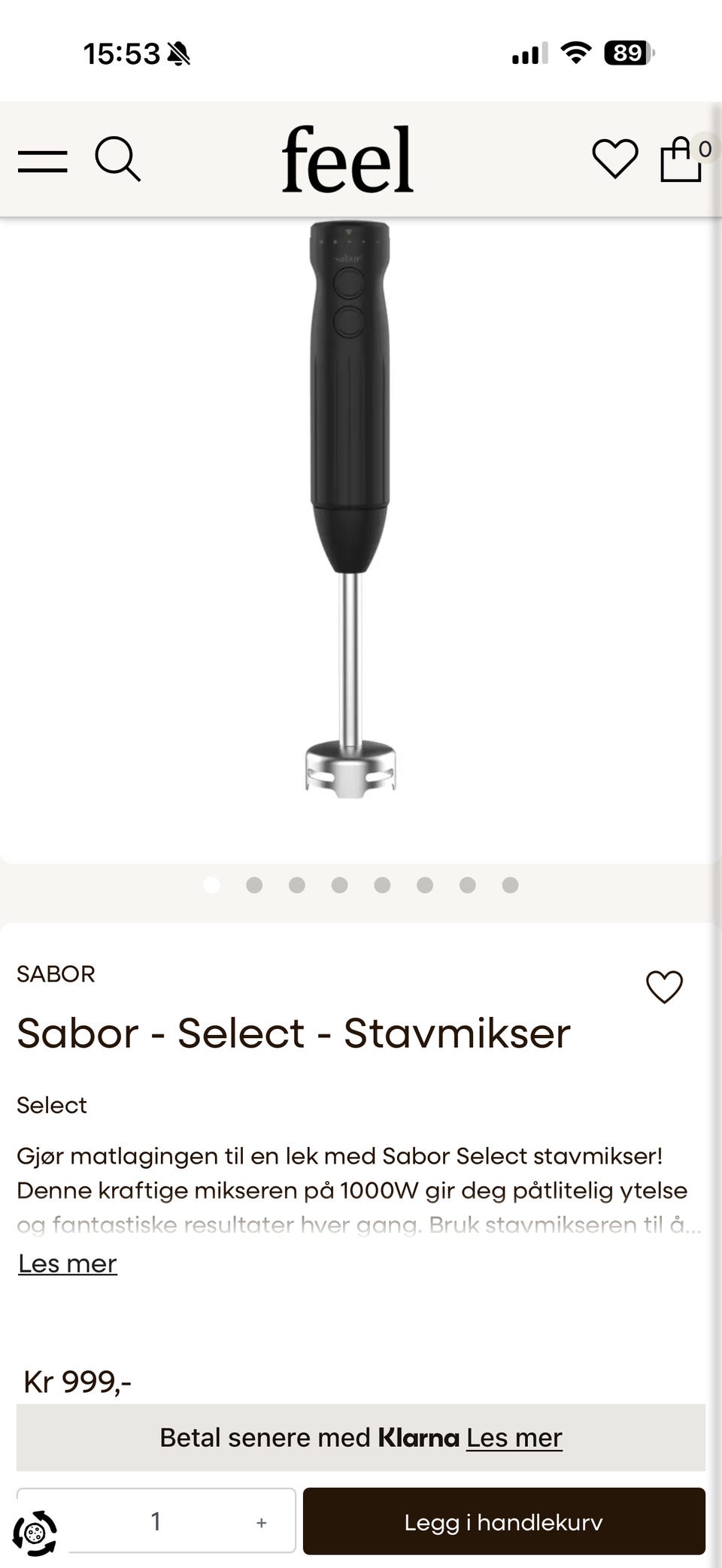Tap the battery status indicator

click(x=628, y=53)
